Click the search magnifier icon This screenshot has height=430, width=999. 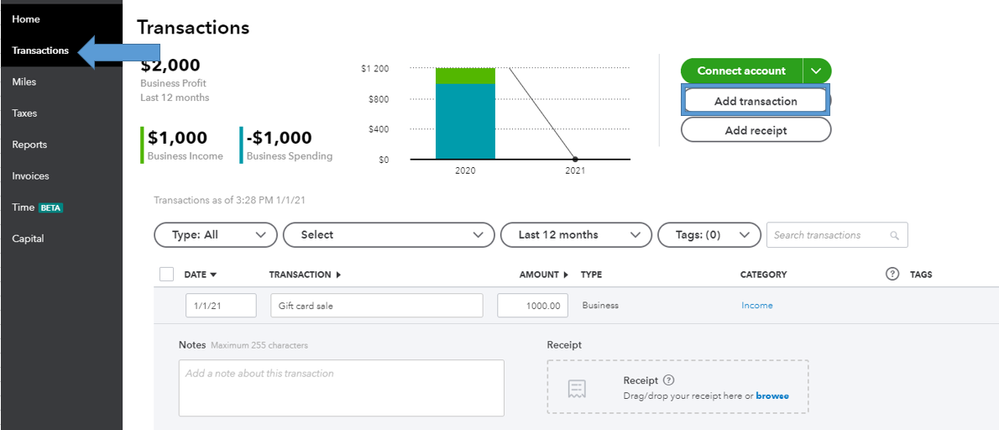pos(894,235)
